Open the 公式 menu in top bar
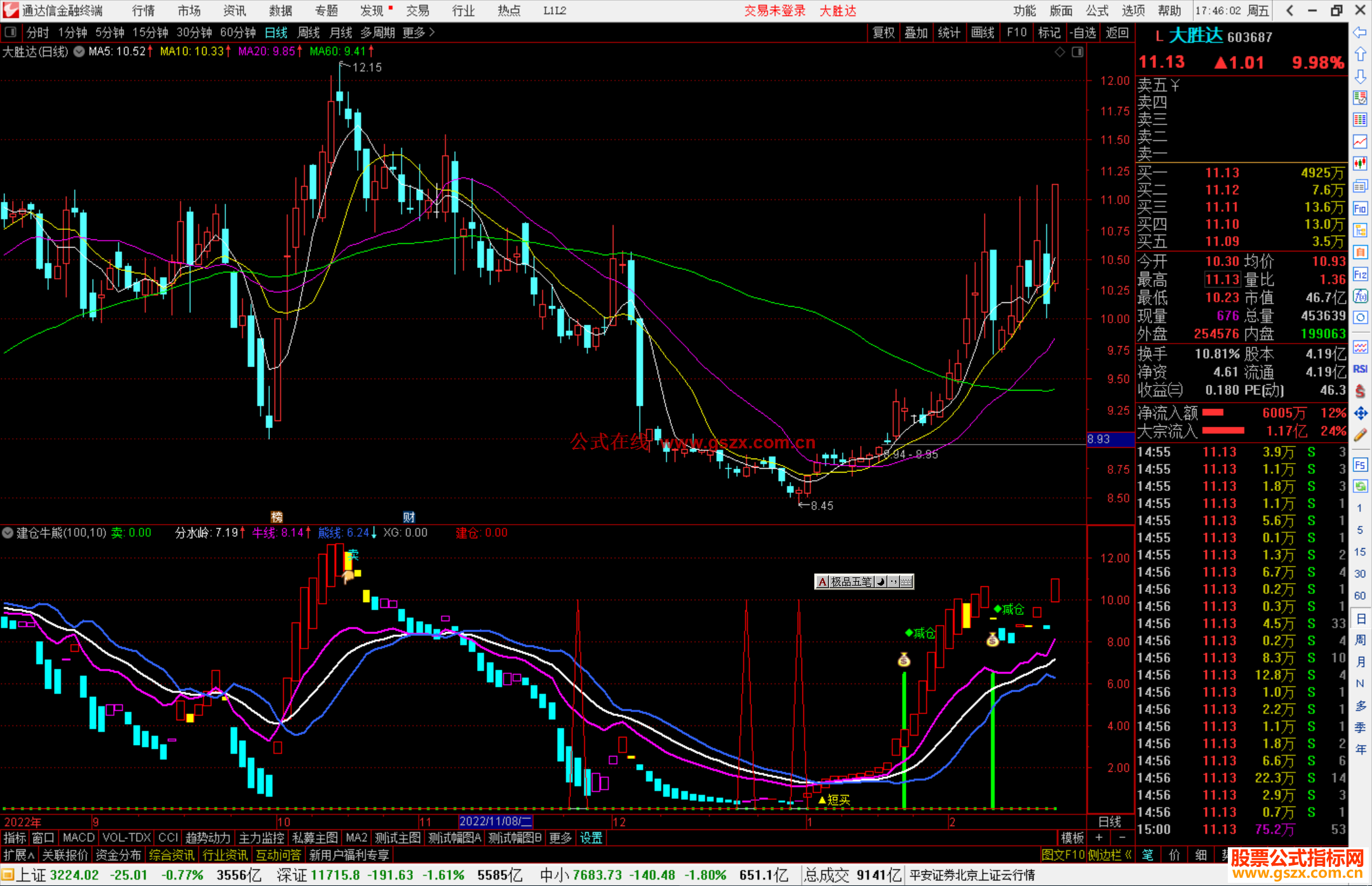Screen dimensions: 1372x886 (x=1096, y=11)
